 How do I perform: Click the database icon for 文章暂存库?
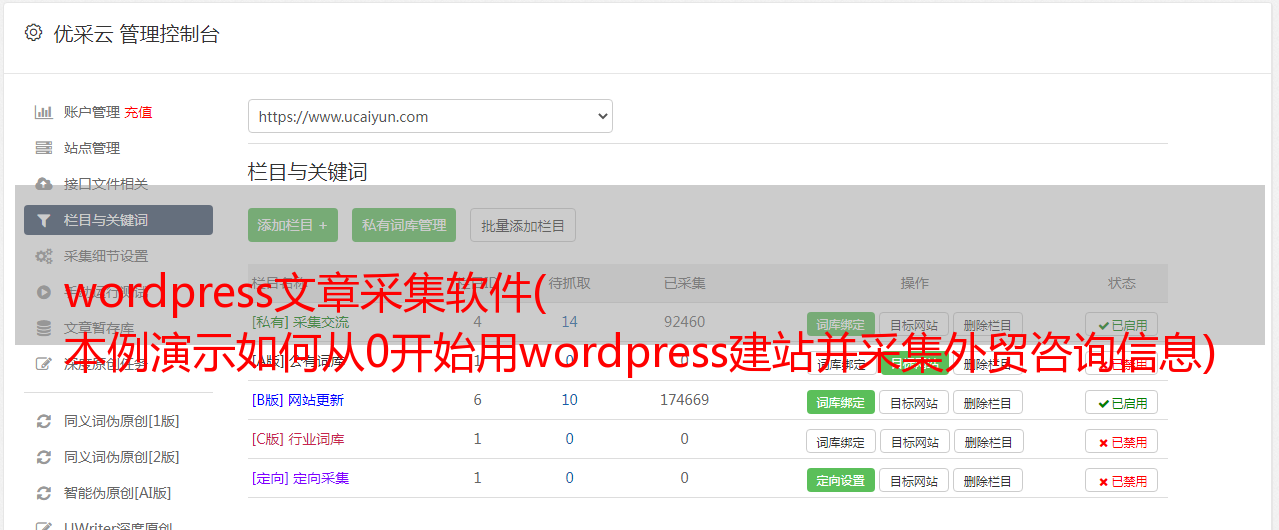point(43,328)
